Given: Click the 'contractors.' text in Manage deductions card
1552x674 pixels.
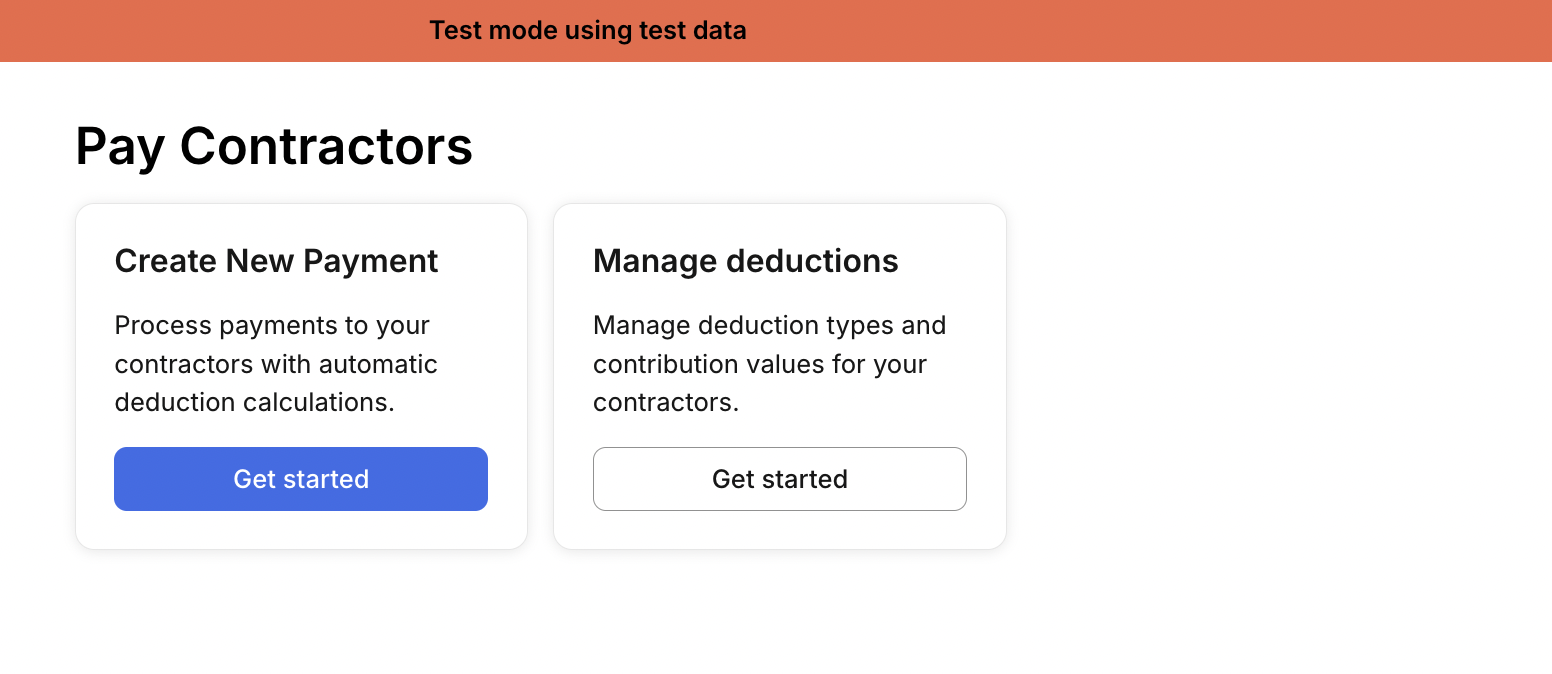Looking at the screenshot, I should (x=666, y=402).
